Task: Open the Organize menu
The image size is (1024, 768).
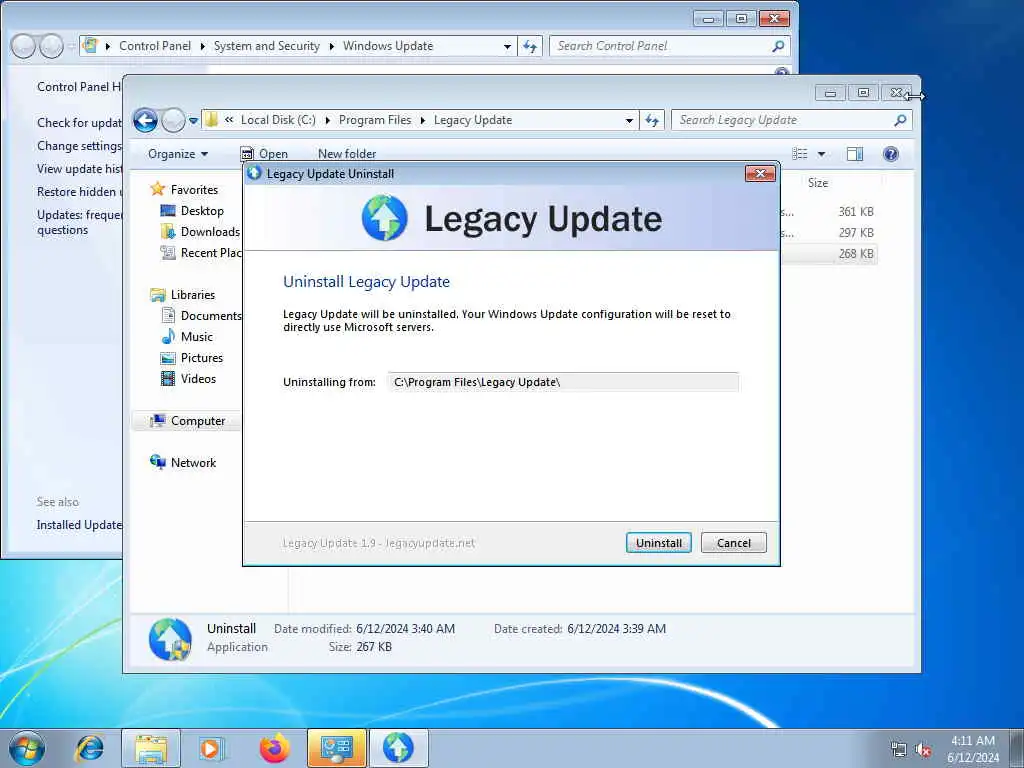Action: tap(178, 154)
